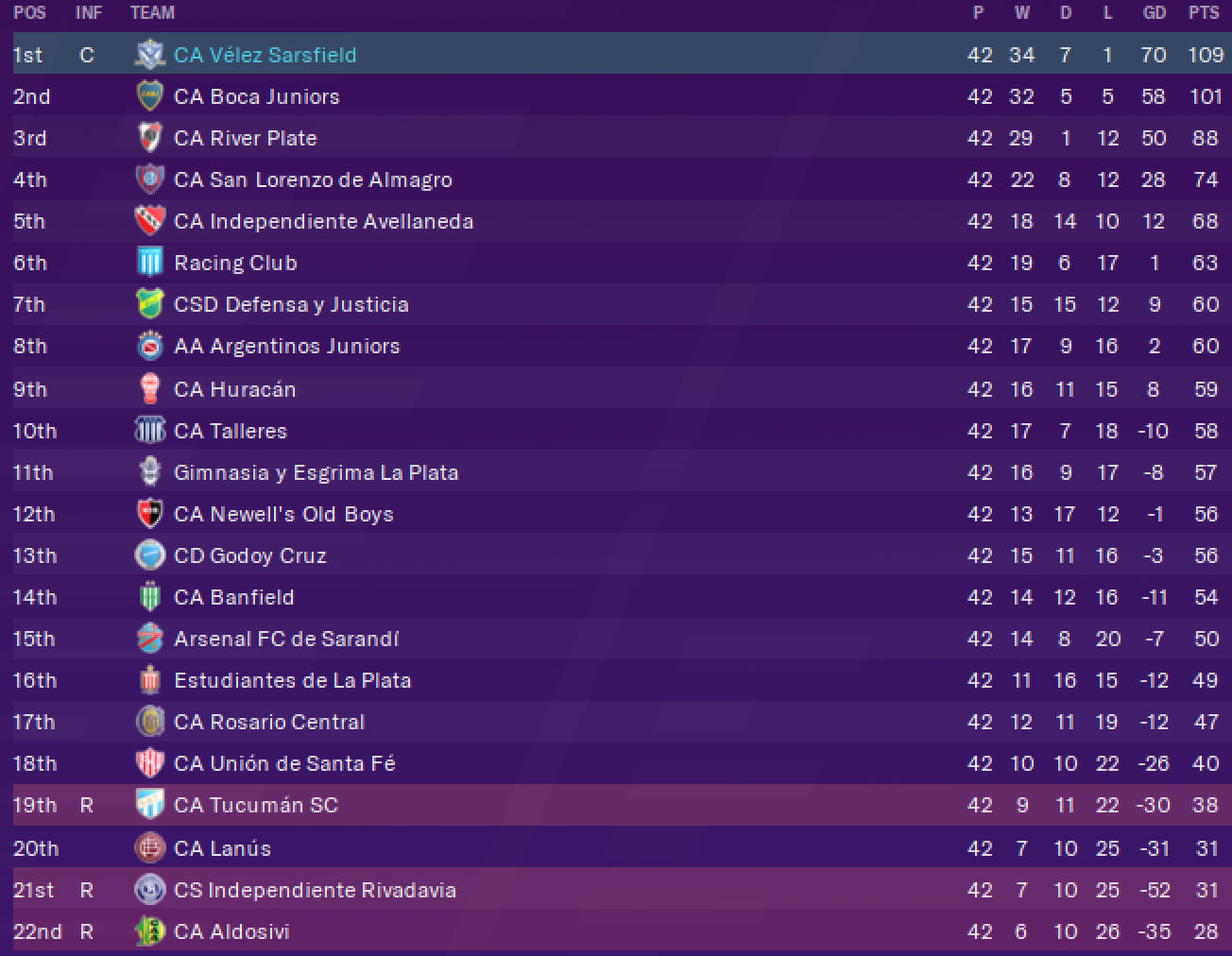Open Gimnasia y Esgrima La Plata link
The height and width of the screenshot is (956, 1232).
(x=316, y=472)
